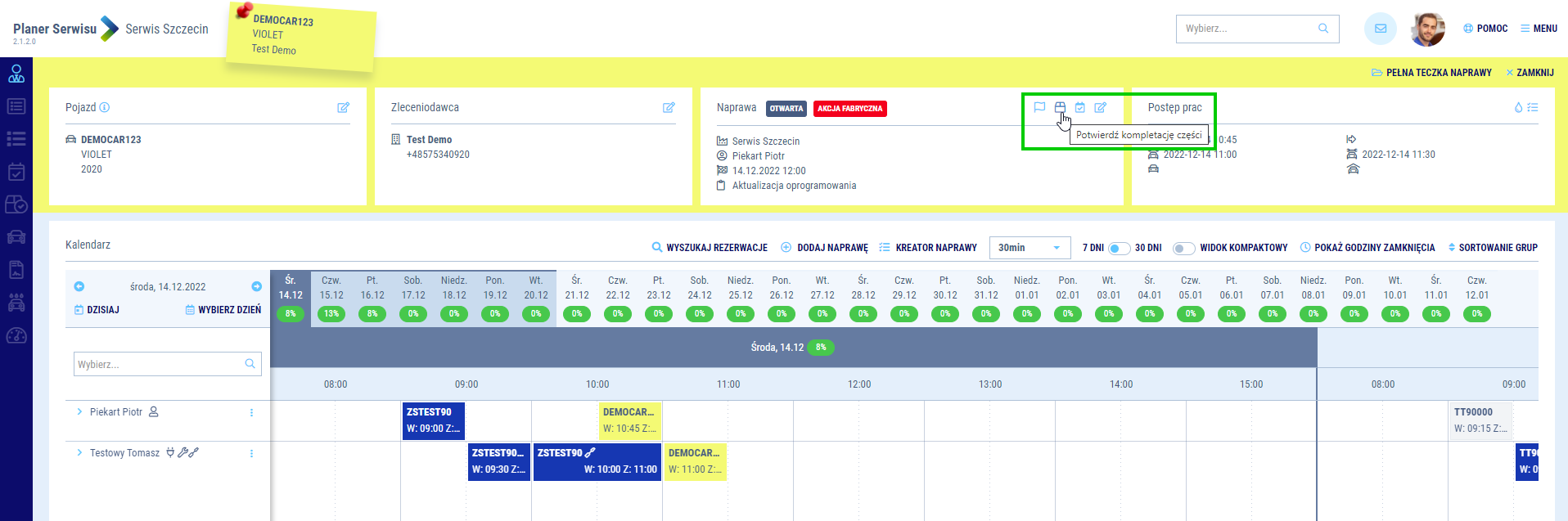Open the messages envelope icon

click(x=1380, y=29)
